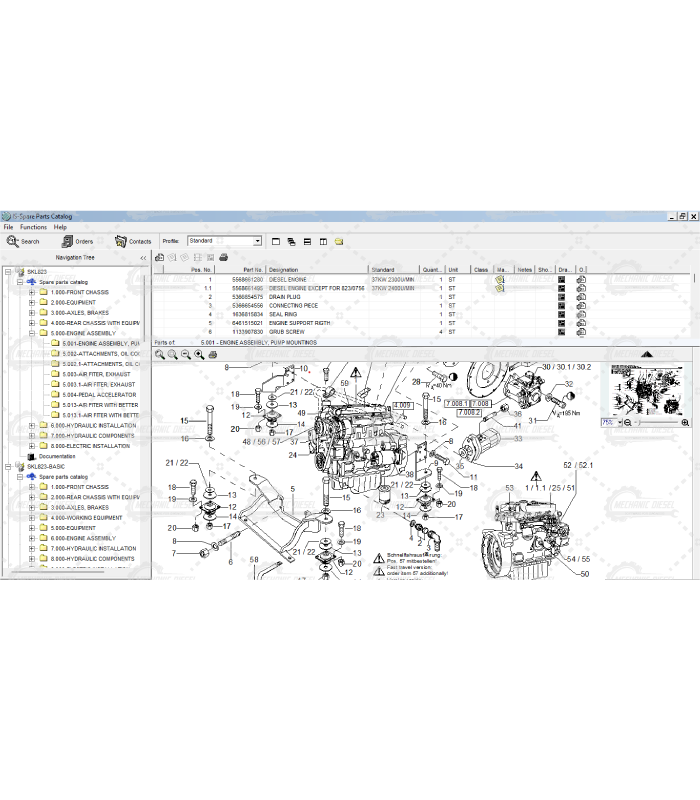Select the single-window layout icon

coord(276,241)
